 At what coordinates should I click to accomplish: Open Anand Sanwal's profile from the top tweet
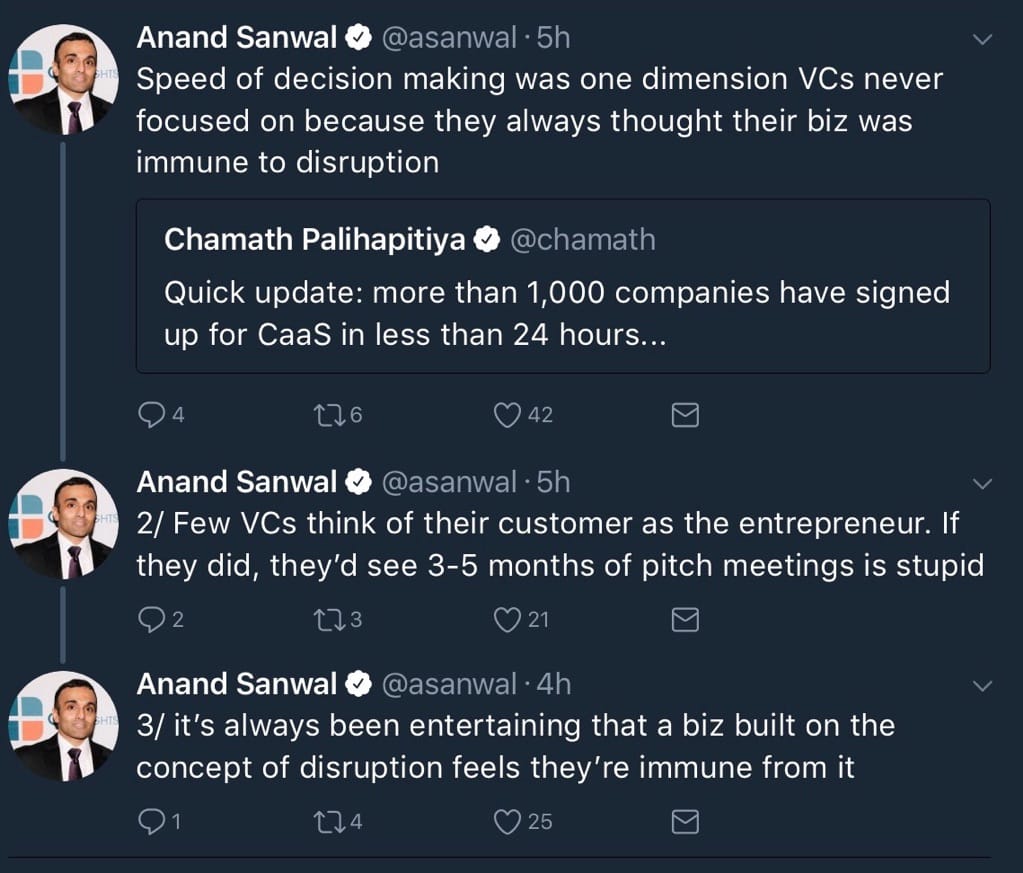tap(237, 37)
